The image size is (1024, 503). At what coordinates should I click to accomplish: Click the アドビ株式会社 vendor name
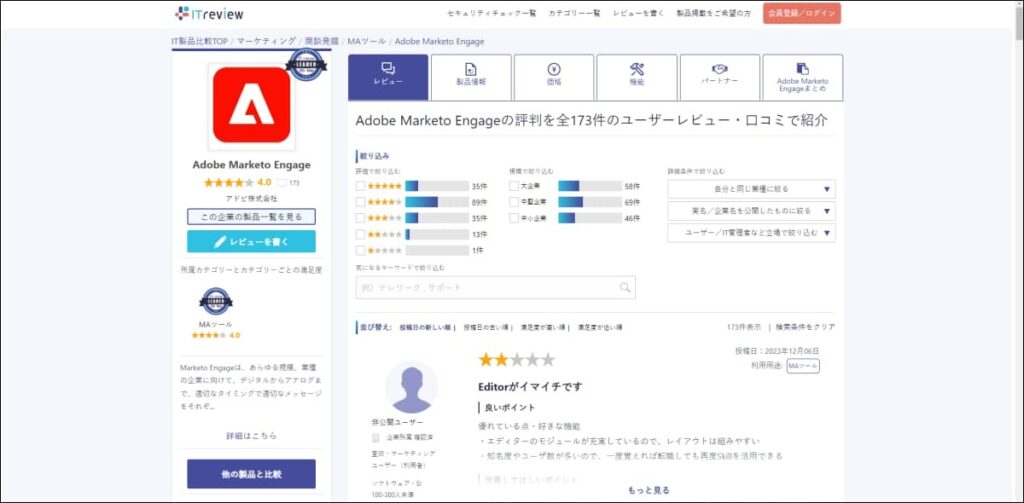tap(251, 198)
